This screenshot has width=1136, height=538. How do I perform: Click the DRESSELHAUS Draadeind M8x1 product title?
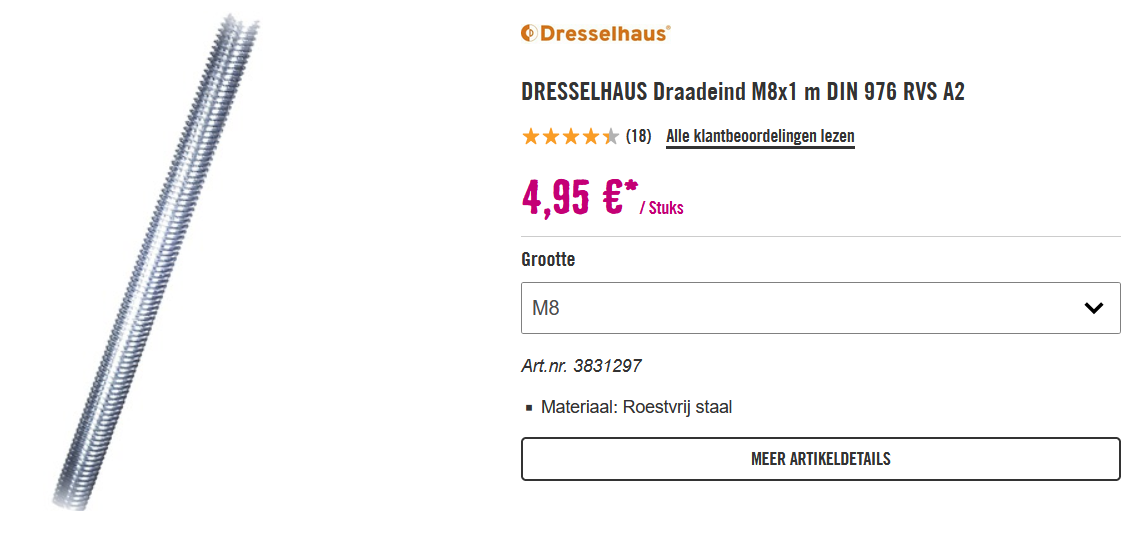tap(743, 92)
